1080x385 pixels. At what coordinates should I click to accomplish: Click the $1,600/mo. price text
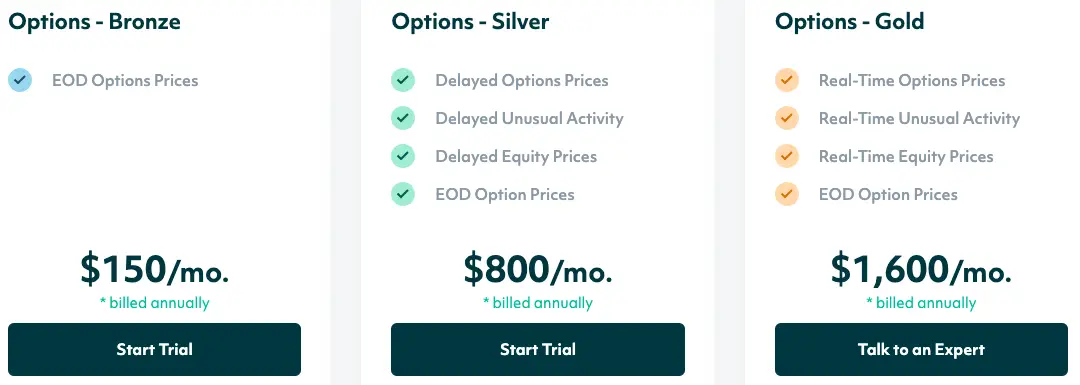(921, 269)
